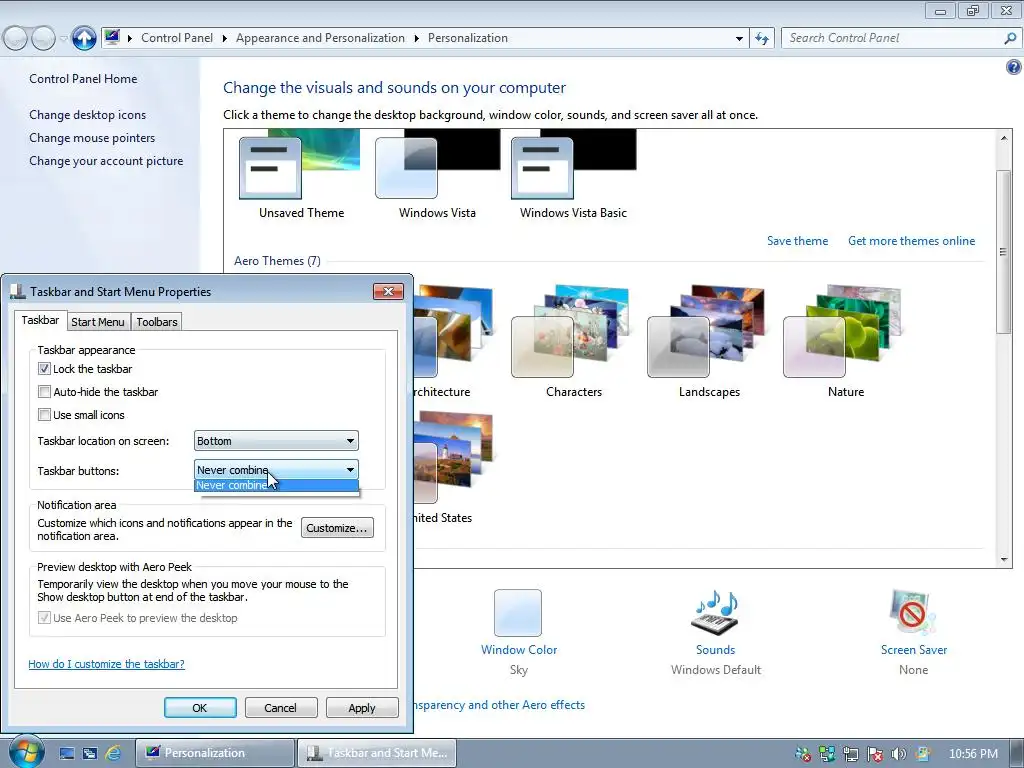
Task: Click the volume speaker tray icon
Action: tap(899, 754)
